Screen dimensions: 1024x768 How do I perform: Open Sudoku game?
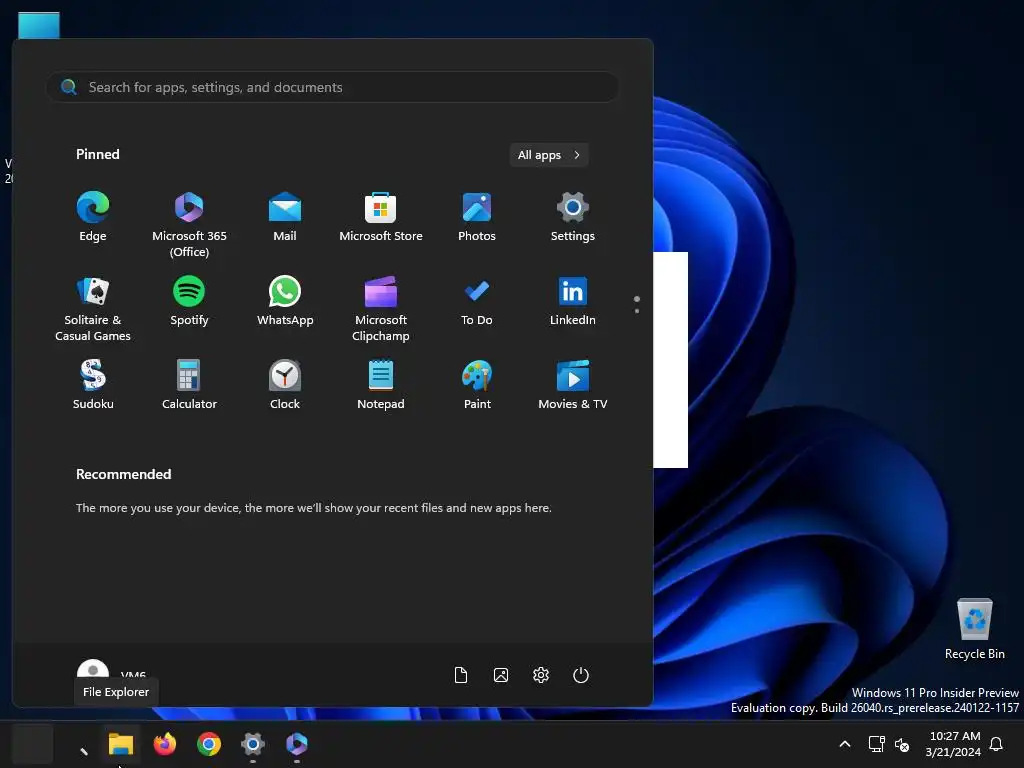pyautogui.click(x=93, y=385)
